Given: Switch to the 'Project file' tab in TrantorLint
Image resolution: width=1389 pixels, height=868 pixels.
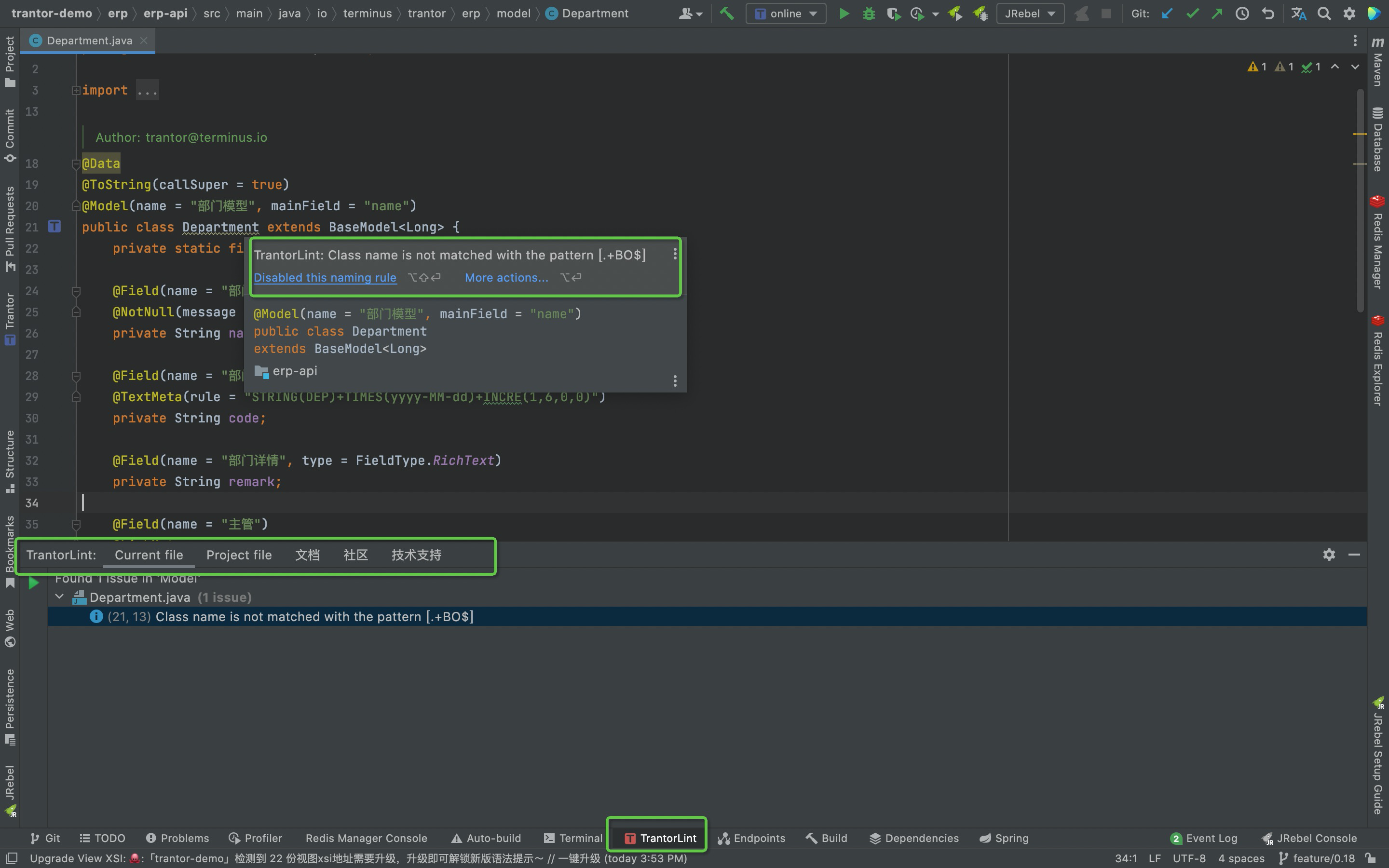Looking at the screenshot, I should pyautogui.click(x=239, y=555).
